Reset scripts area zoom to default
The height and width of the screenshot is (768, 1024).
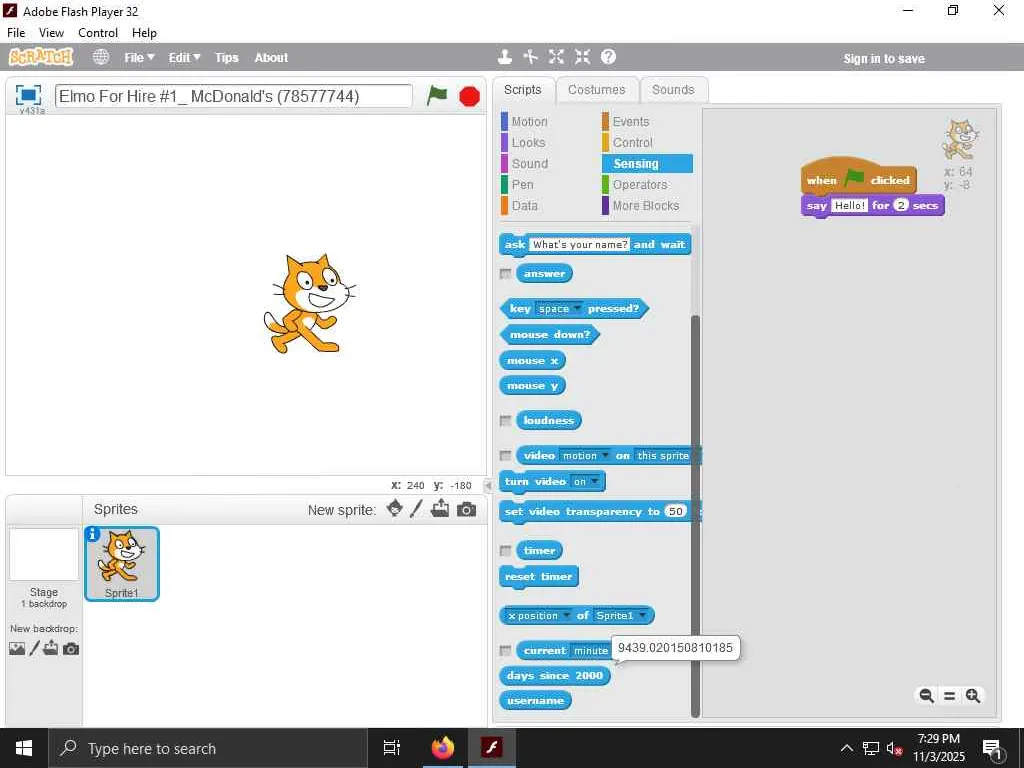(950, 696)
